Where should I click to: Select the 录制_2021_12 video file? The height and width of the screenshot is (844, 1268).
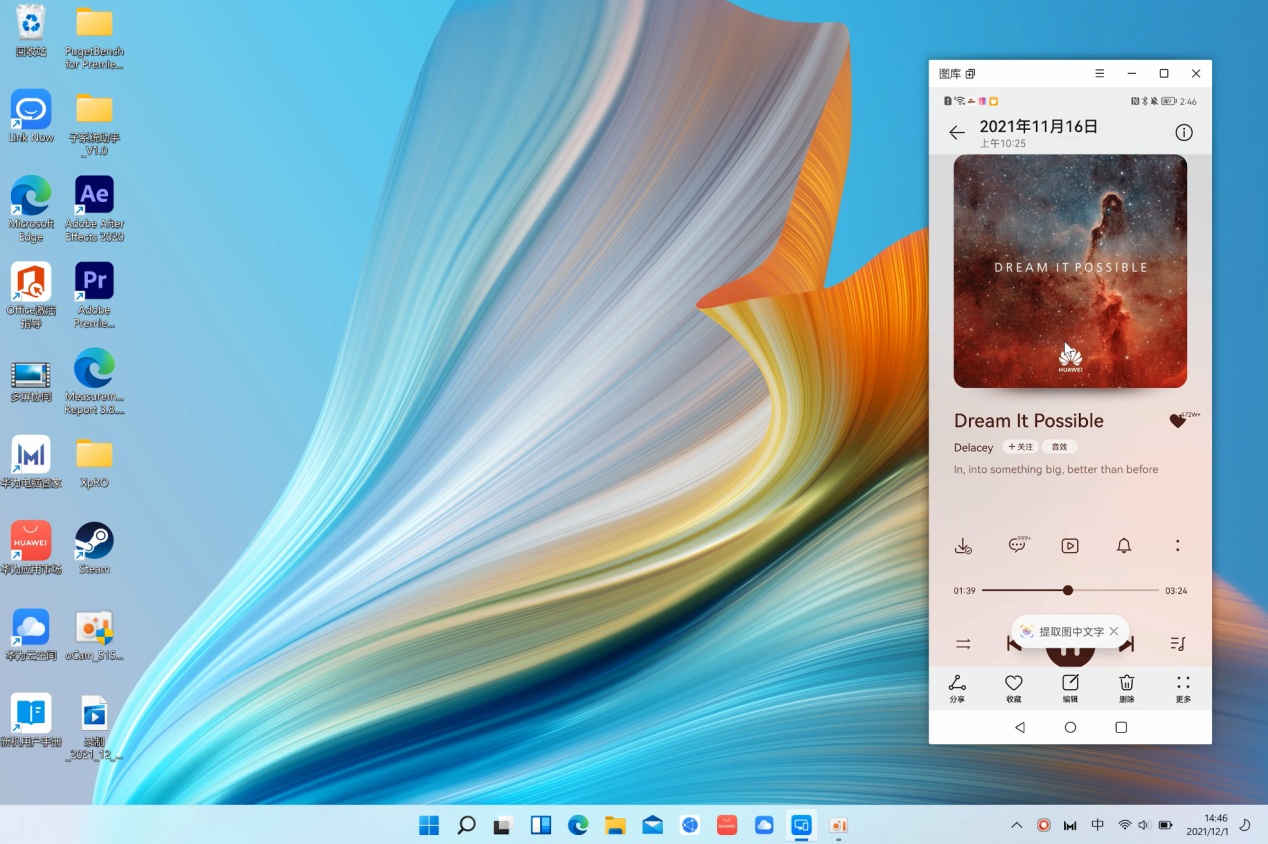pyautogui.click(x=94, y=728)
